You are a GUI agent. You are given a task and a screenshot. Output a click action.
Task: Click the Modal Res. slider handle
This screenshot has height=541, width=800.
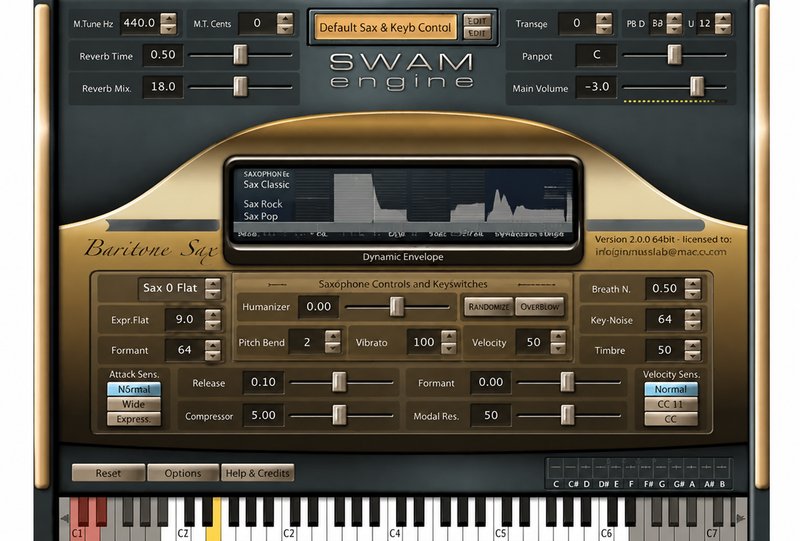tap(567, 415)
